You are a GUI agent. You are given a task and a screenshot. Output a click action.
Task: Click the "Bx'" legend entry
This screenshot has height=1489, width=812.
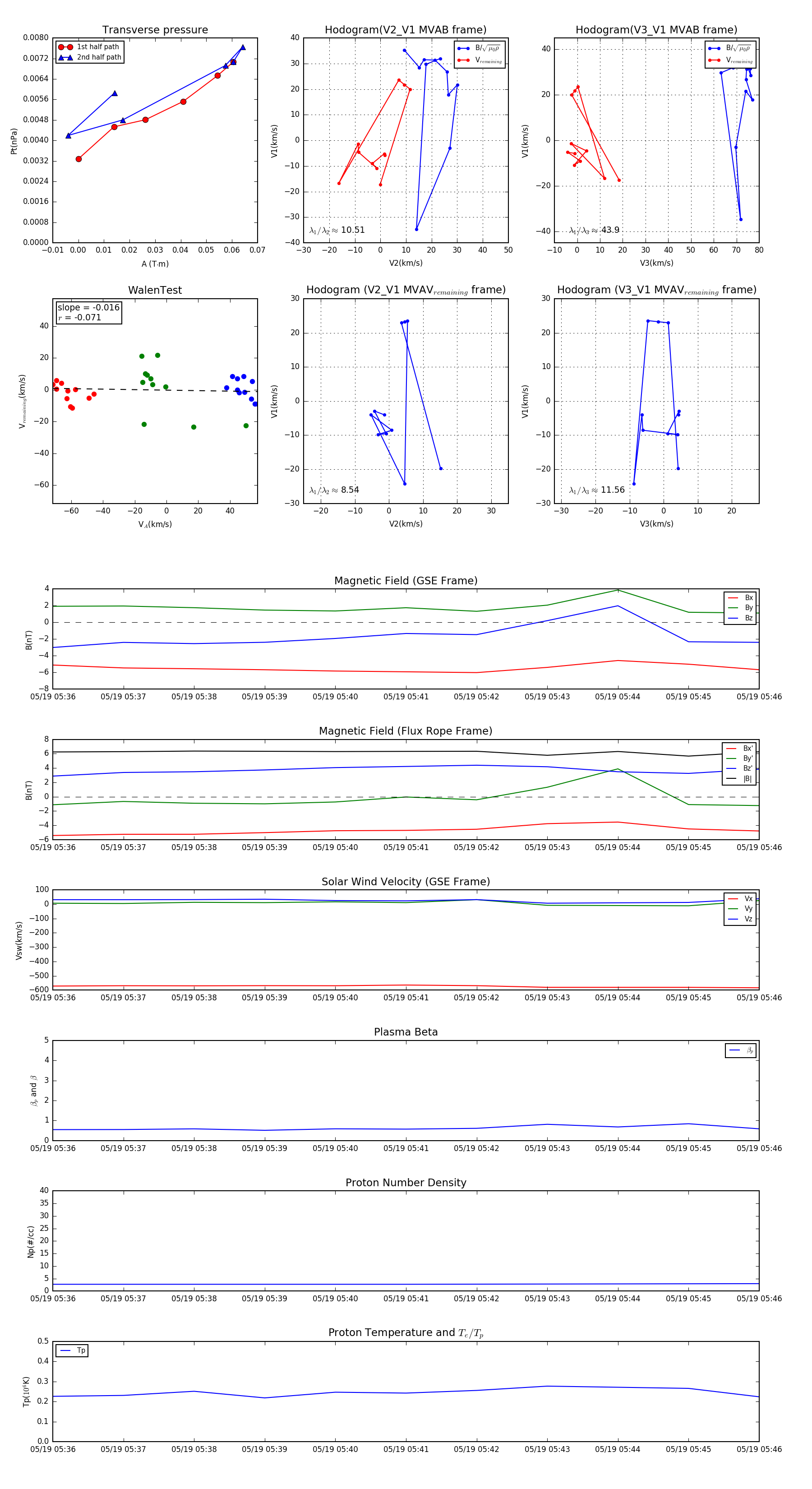tap(740, 749)
